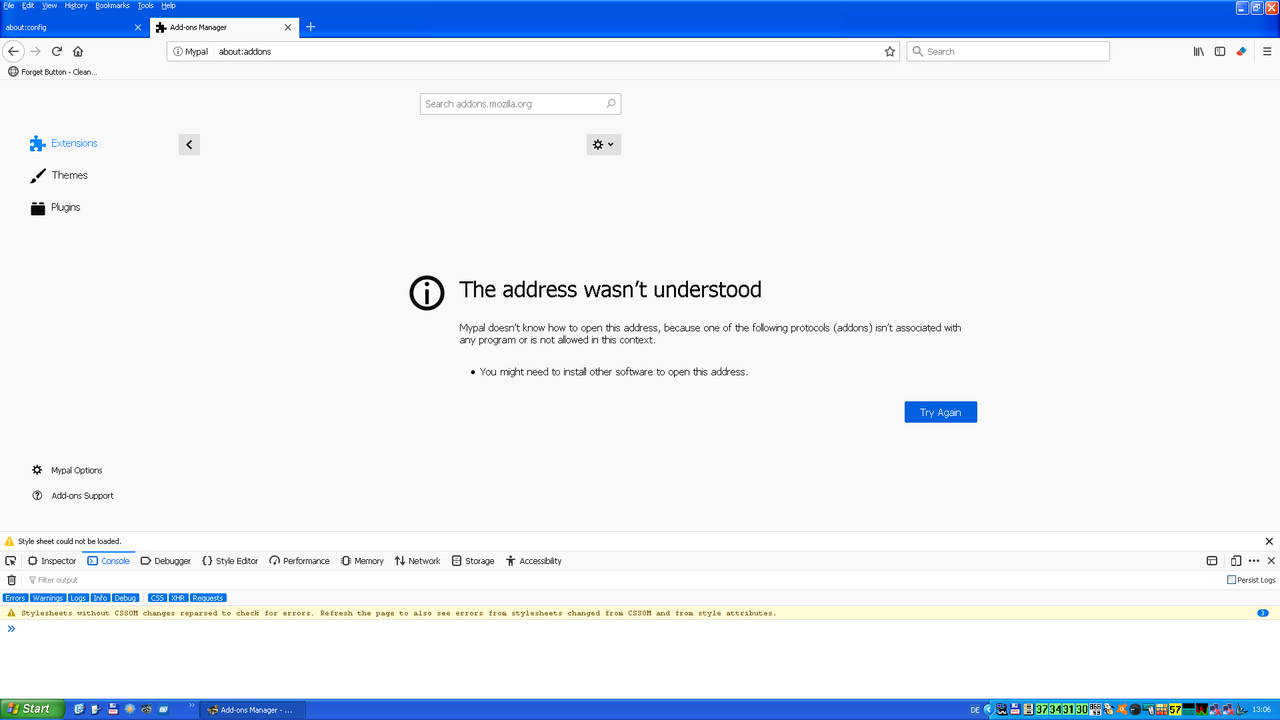Bookmark this page with the star icon
Screen dimensions: 1280x720
(x=890, y=51)
